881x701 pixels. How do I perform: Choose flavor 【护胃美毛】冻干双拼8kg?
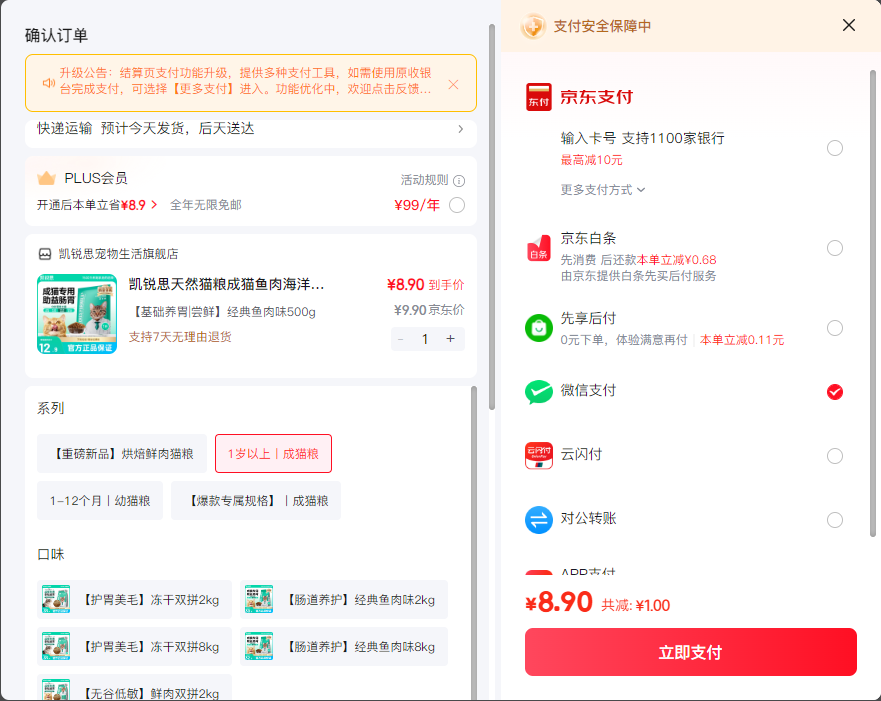[134, 647]
